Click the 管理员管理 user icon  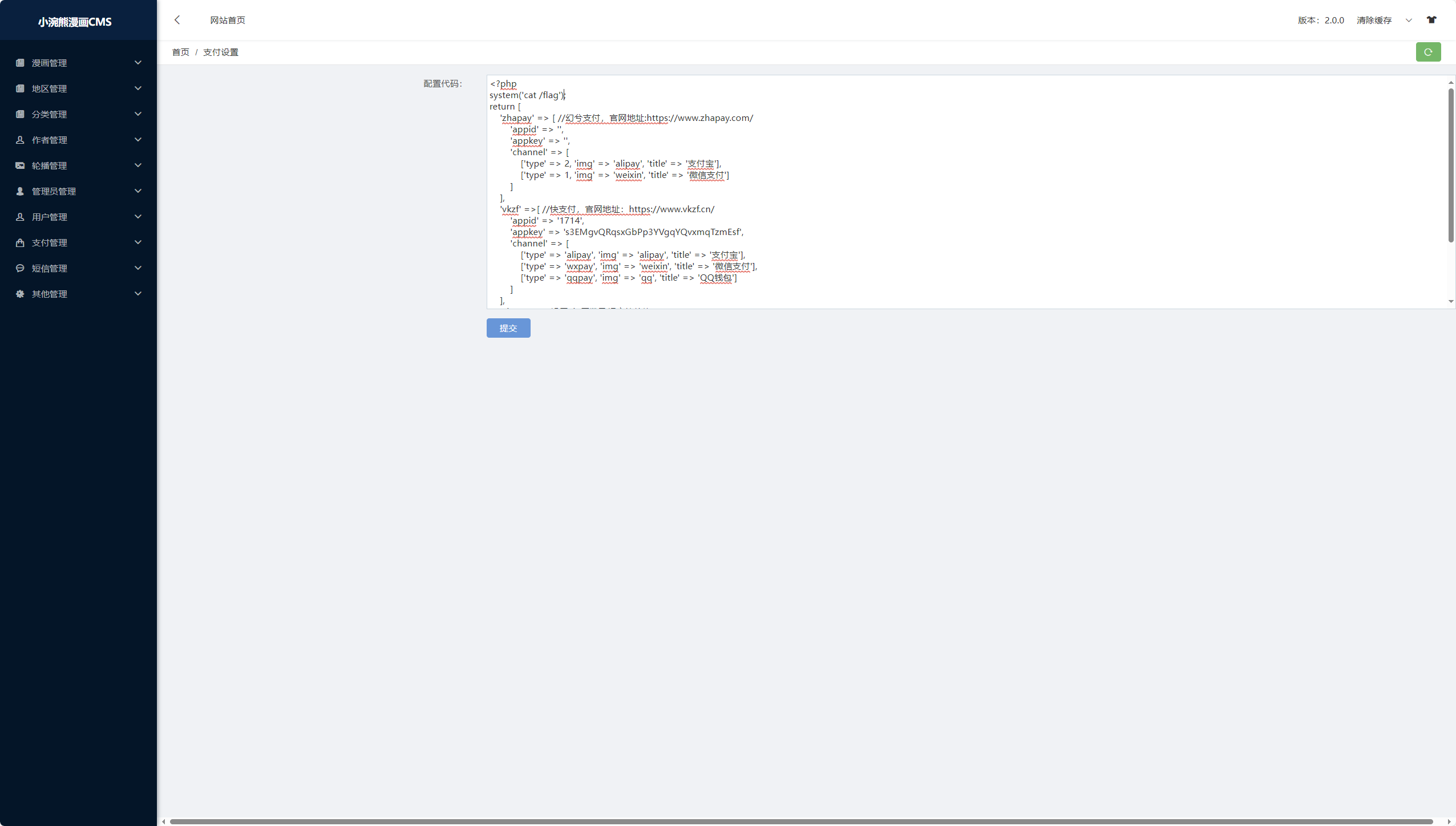[20, 191]
